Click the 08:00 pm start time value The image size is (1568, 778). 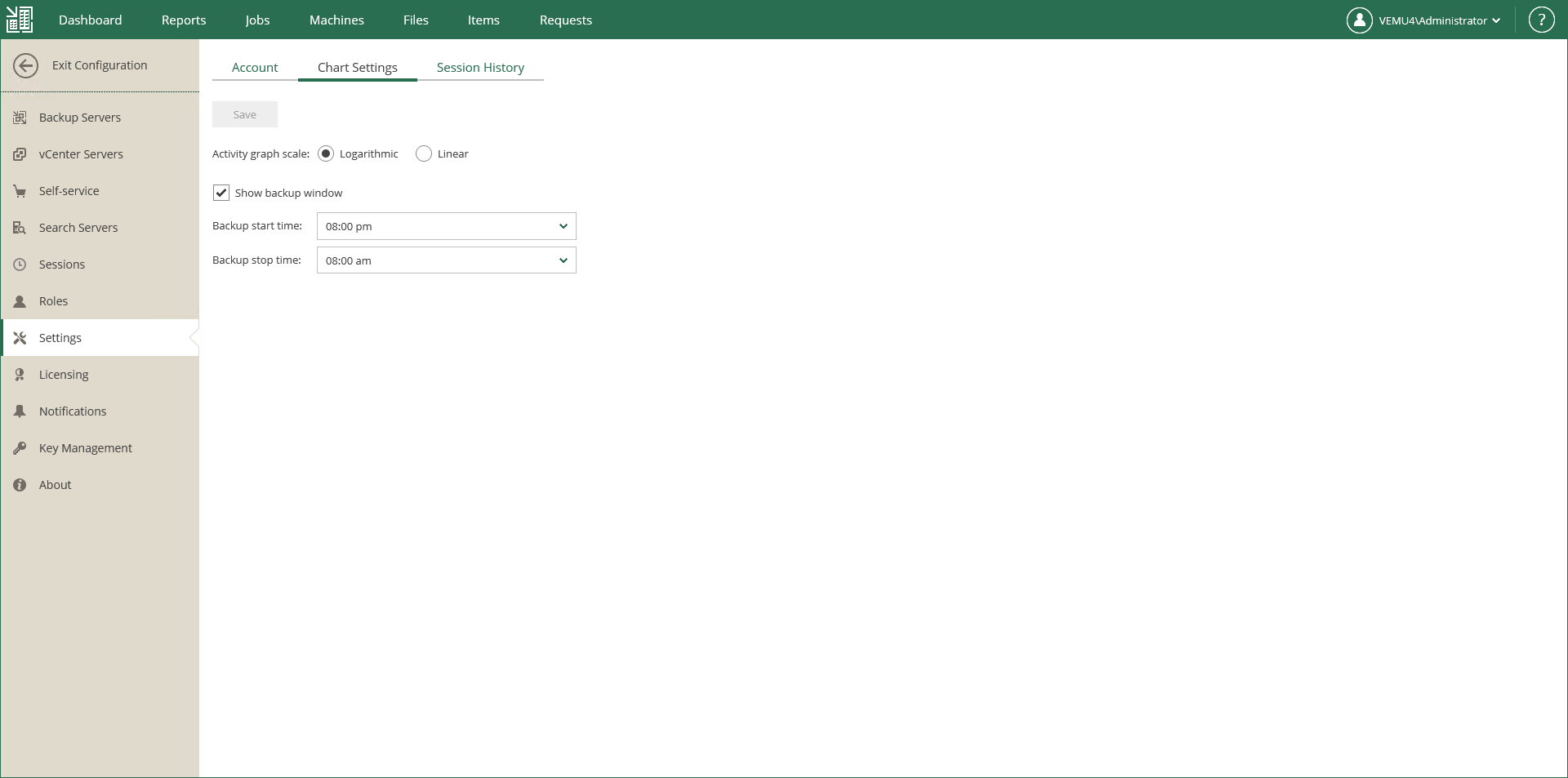[x=349, y=227]
